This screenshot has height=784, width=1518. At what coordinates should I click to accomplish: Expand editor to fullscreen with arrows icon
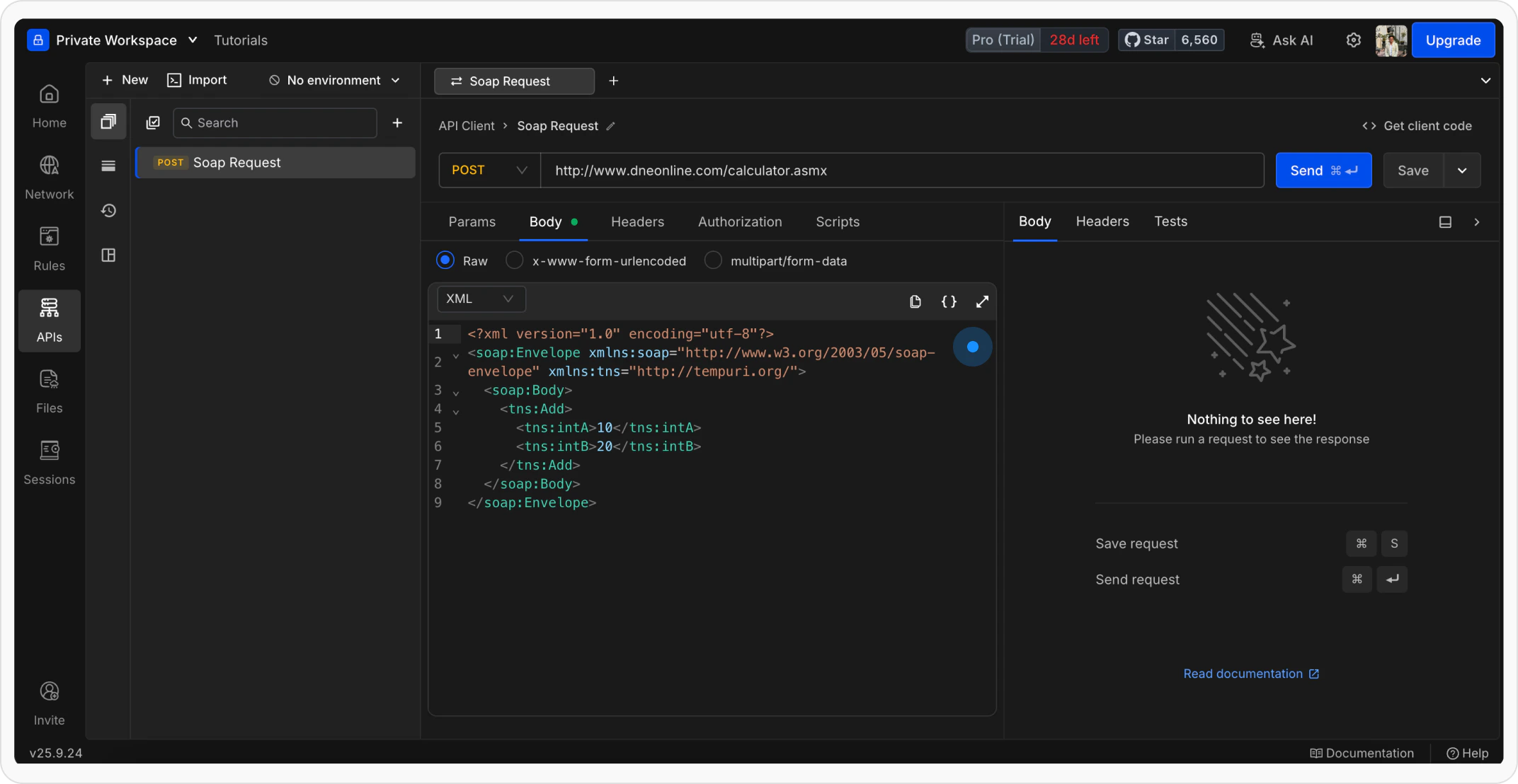pyautogui.click(x=981, y=301)
